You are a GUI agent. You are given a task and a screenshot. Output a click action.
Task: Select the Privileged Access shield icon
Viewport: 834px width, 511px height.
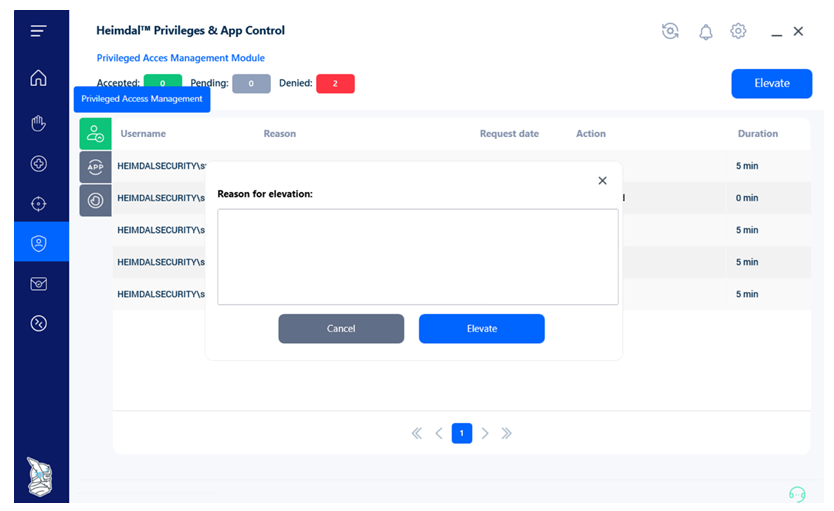pyautogui.click(x=38, y=244)
